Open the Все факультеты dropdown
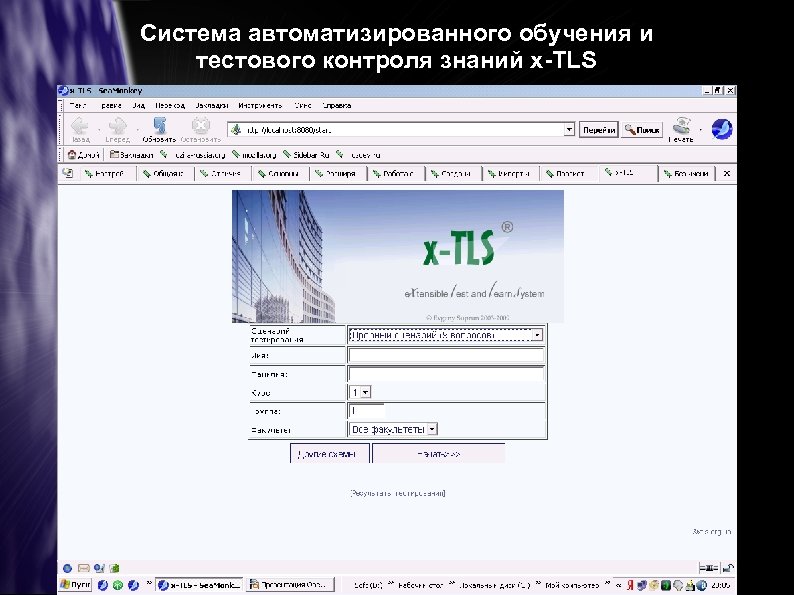This screenshot has width=794, height=595. click(x=393, y=429)
